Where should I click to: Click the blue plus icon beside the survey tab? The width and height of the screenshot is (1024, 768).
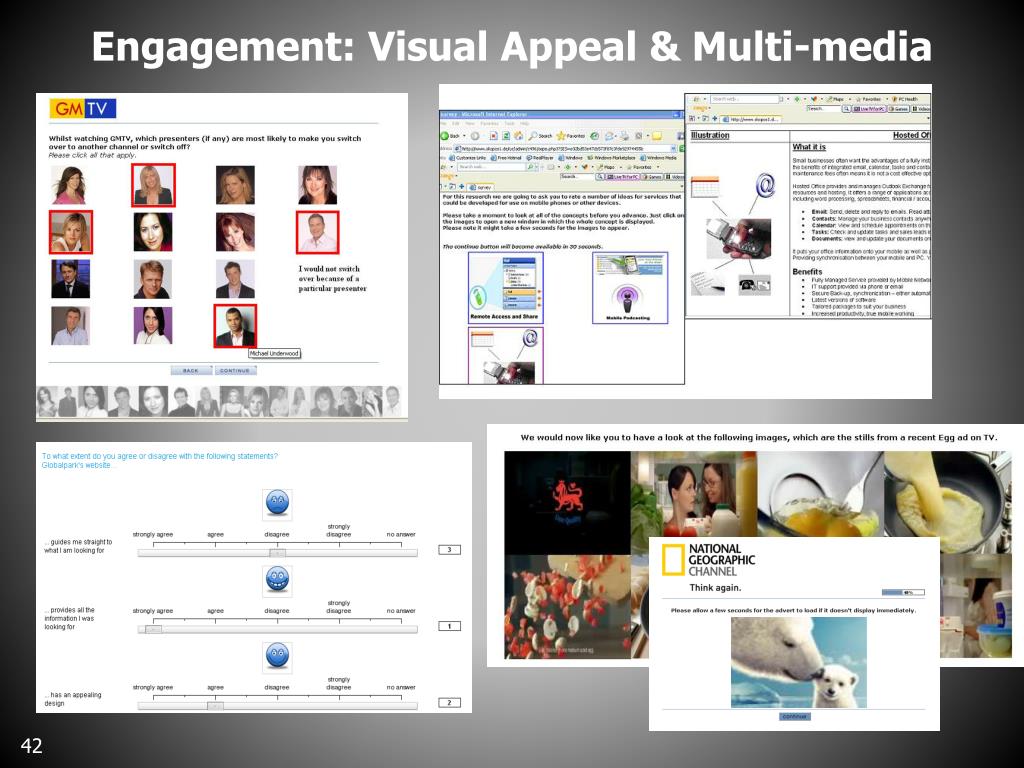click(x=462, y=186)
